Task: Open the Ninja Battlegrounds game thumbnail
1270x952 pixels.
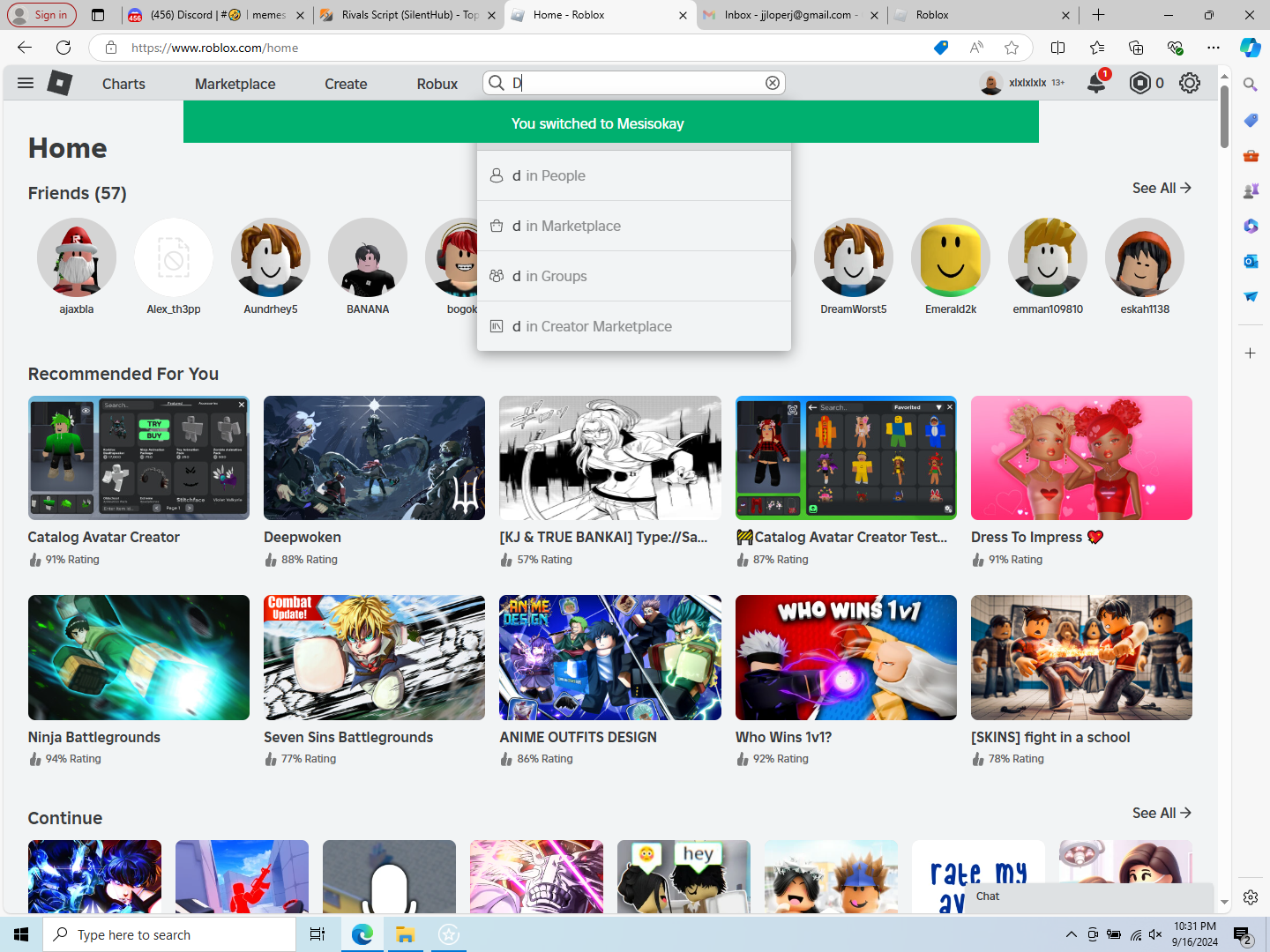Action: 138,658
